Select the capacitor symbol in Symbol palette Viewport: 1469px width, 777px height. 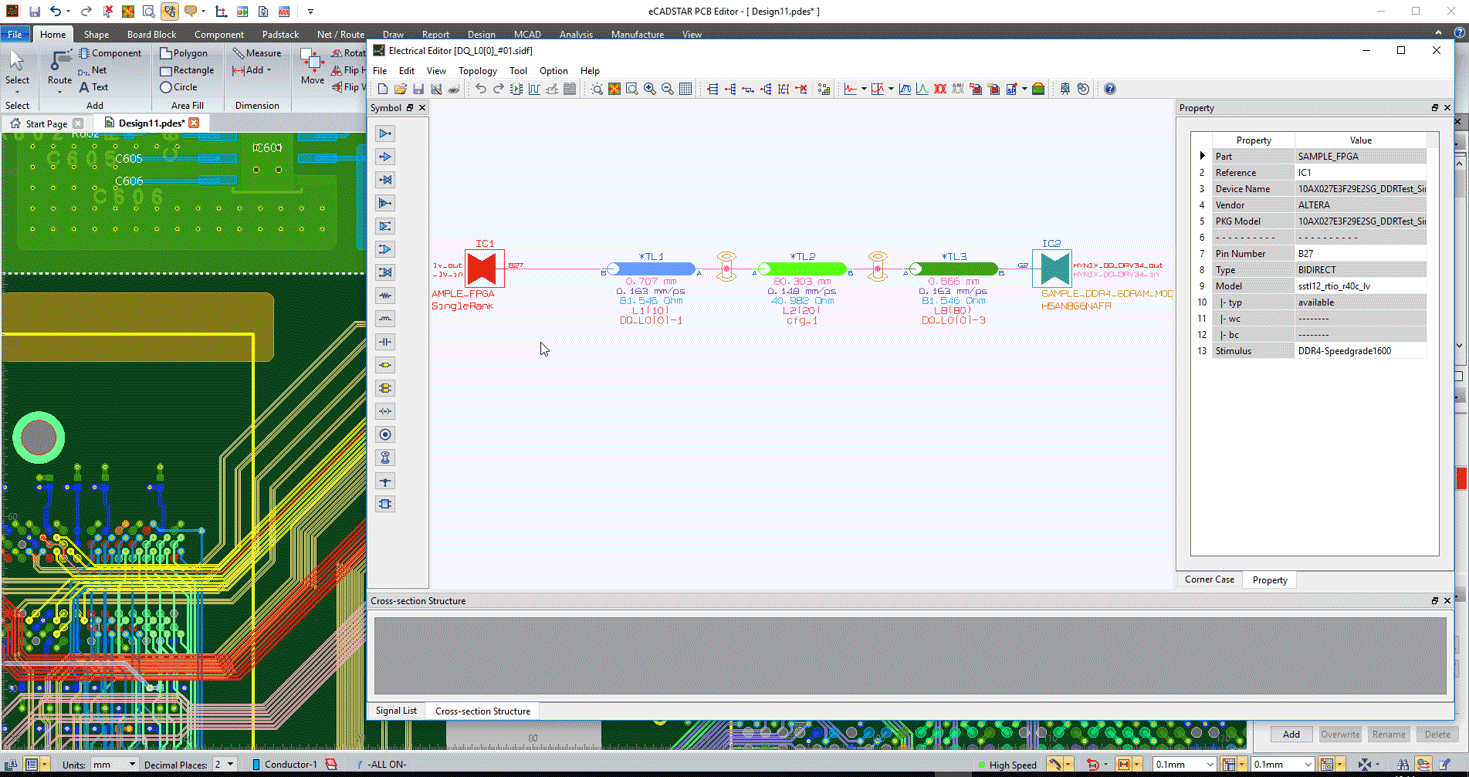pos(385,342)
